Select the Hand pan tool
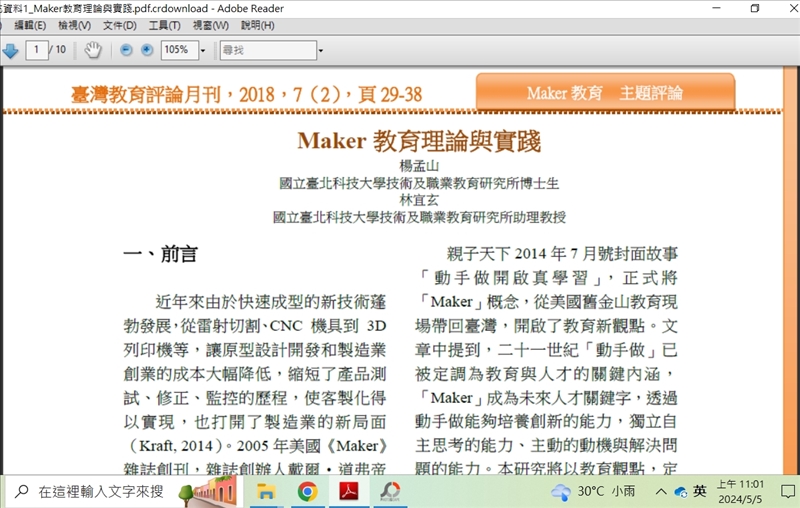800x508 pixels. tap(92, 50)
